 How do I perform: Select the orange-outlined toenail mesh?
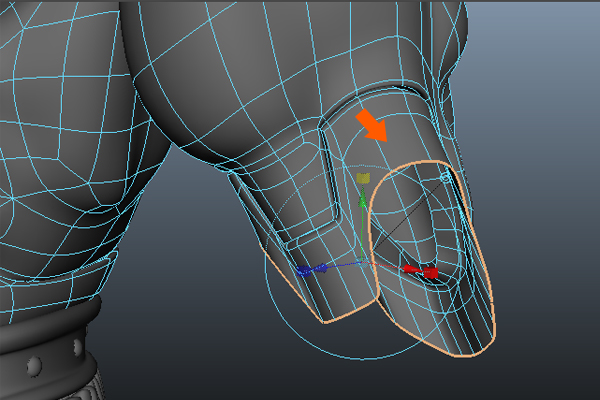tap(431, 259)
